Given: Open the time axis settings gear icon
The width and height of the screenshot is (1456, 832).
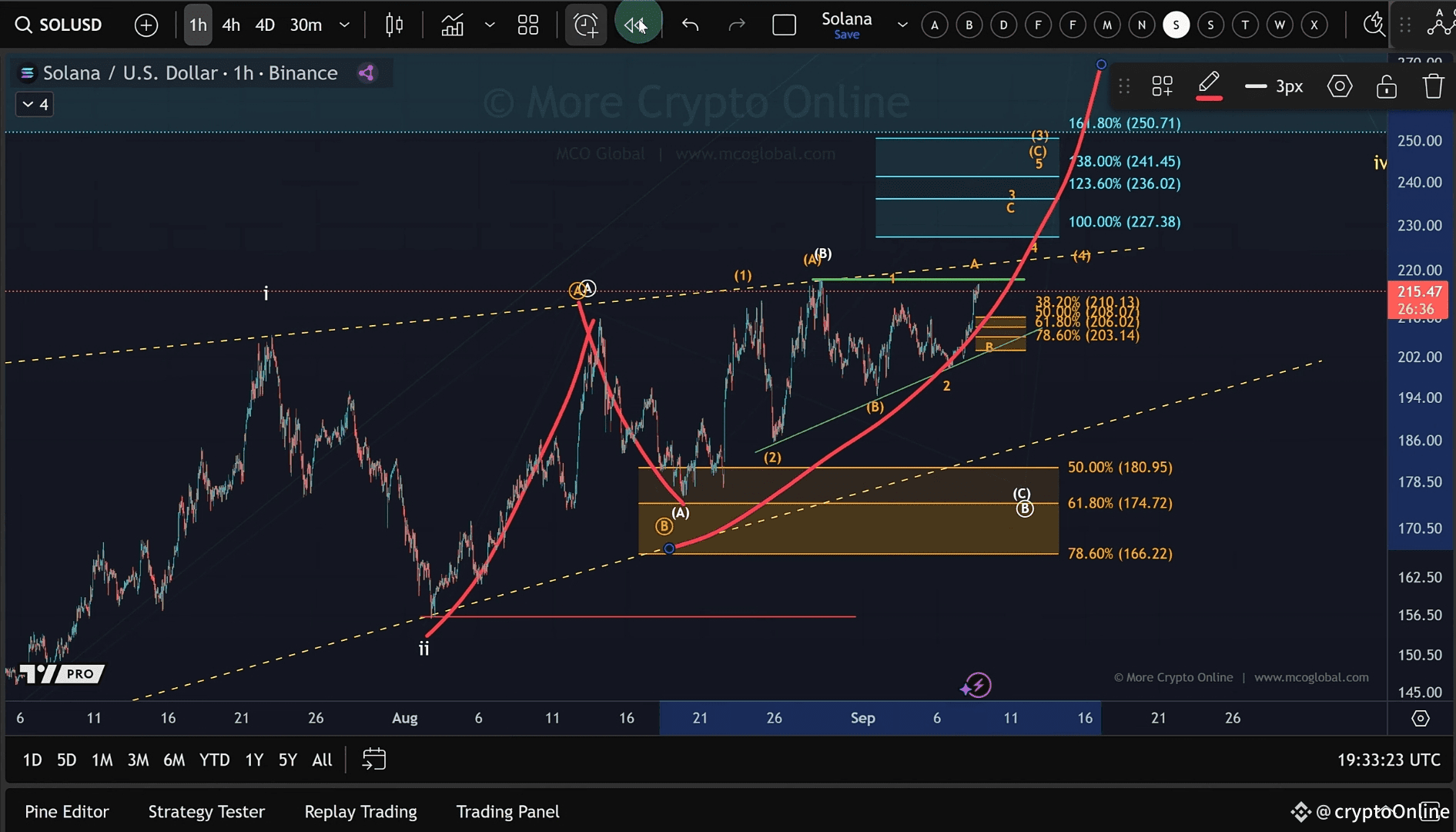Looking at the screenshot, I should [1421, 719].
